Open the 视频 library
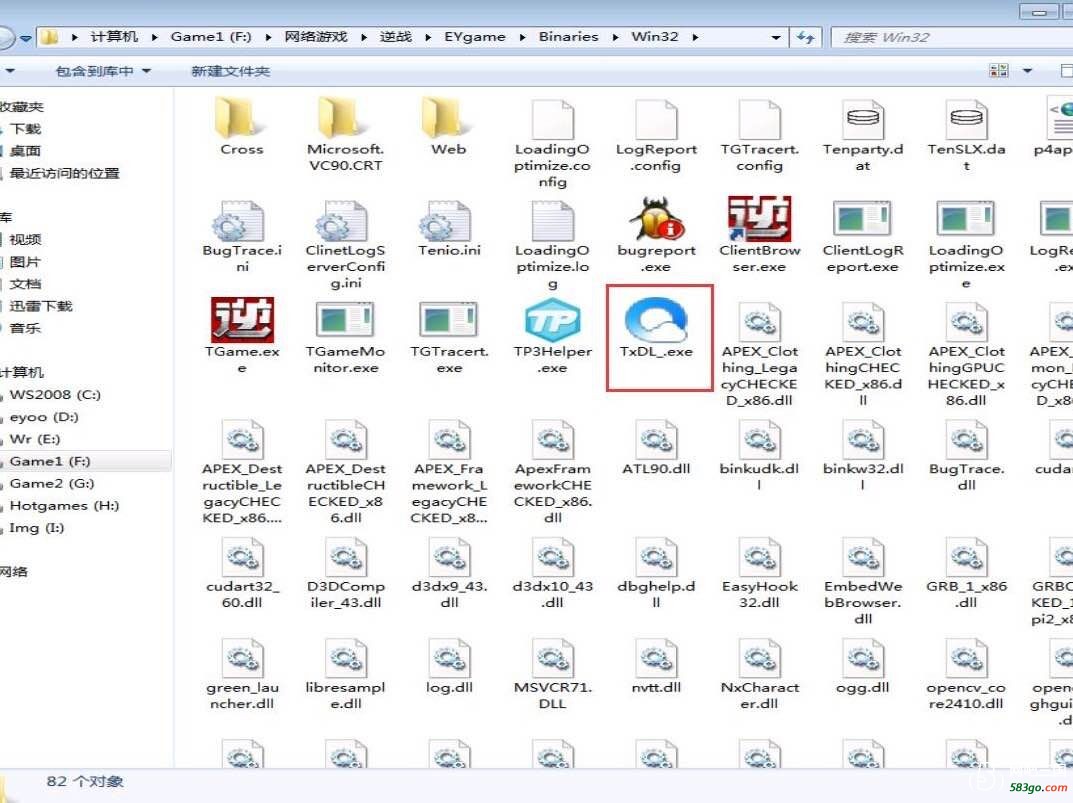This screenshot has width=1073, height=803. click(25, 240)
